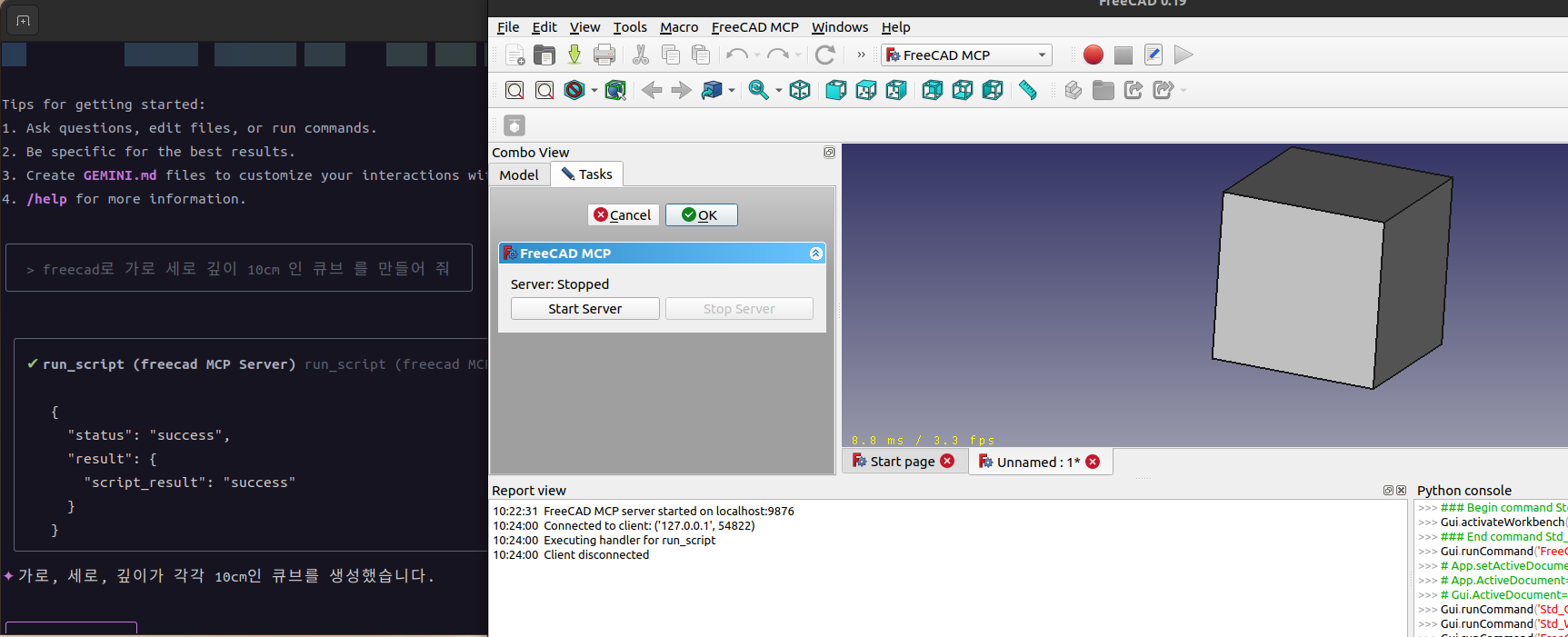Click the FreeCAD MCP toolbar icon below Fit all

pos(514,125)
